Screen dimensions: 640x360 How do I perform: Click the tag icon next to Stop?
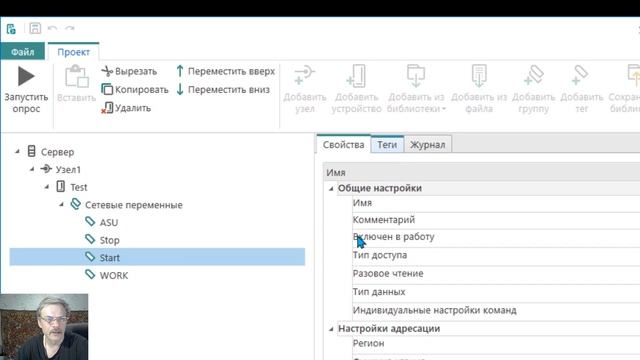(90, 239)
